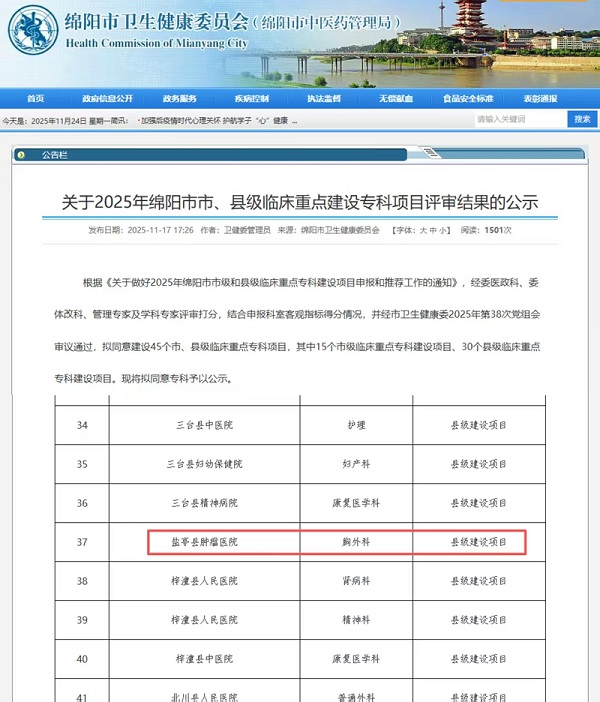Open the 政务服务 menu item
The height and width of the screenshot is (702, 600).
pyautogui.click(x=180, y=98)
